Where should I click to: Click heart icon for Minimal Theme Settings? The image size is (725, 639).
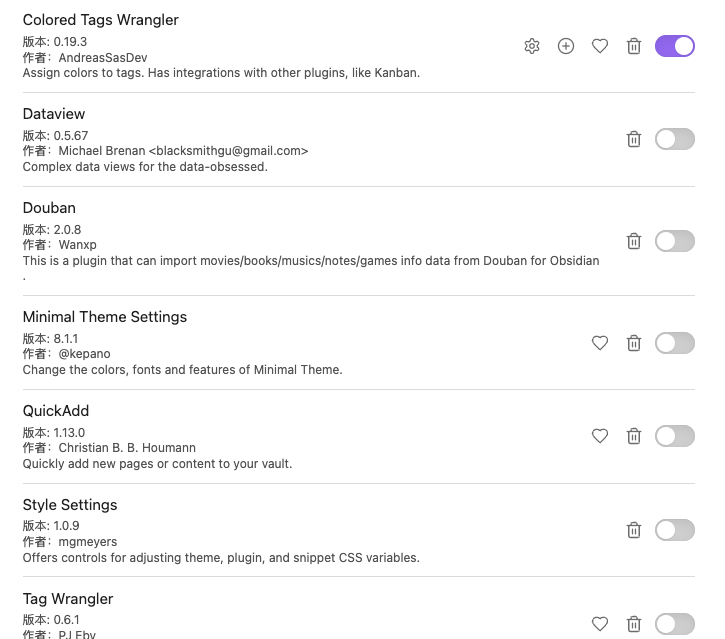[x=600, y=343]
